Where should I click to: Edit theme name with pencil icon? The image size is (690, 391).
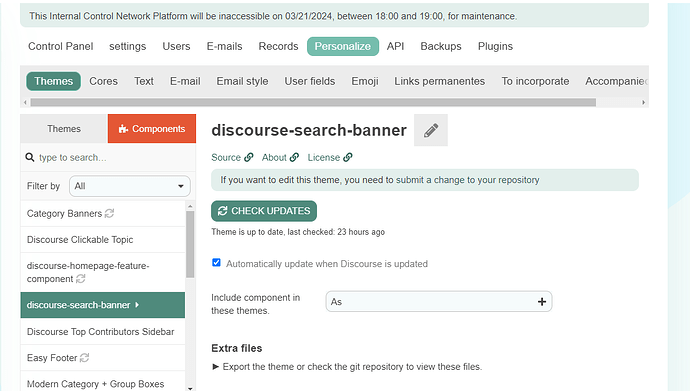[431, 130]
